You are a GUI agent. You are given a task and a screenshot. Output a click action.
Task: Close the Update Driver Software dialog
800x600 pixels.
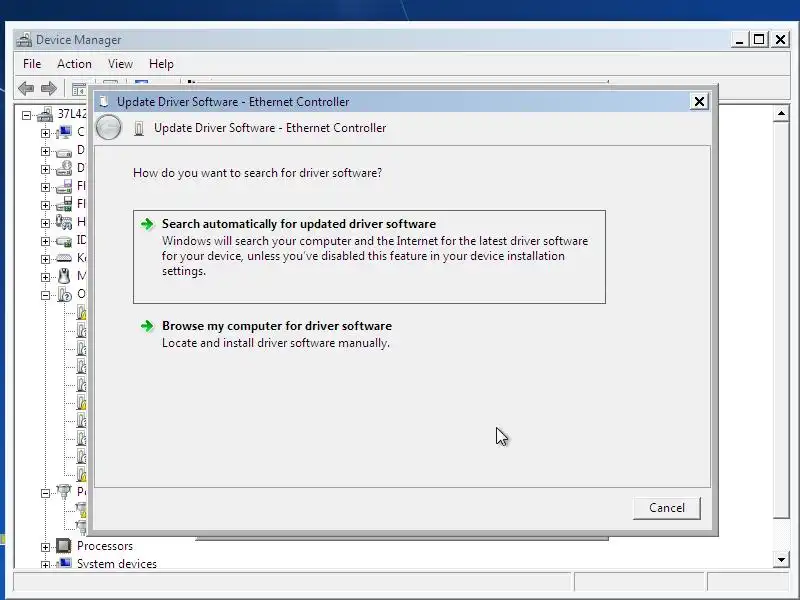(699, 102)
